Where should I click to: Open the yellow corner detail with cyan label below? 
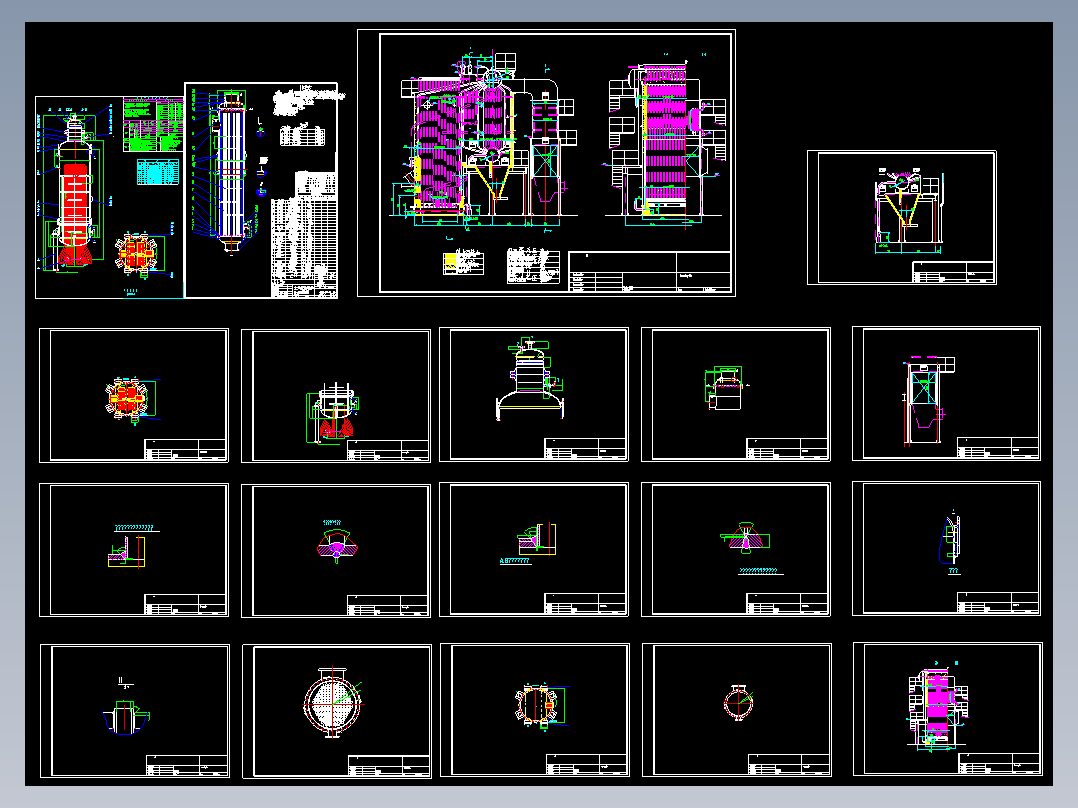534,549
